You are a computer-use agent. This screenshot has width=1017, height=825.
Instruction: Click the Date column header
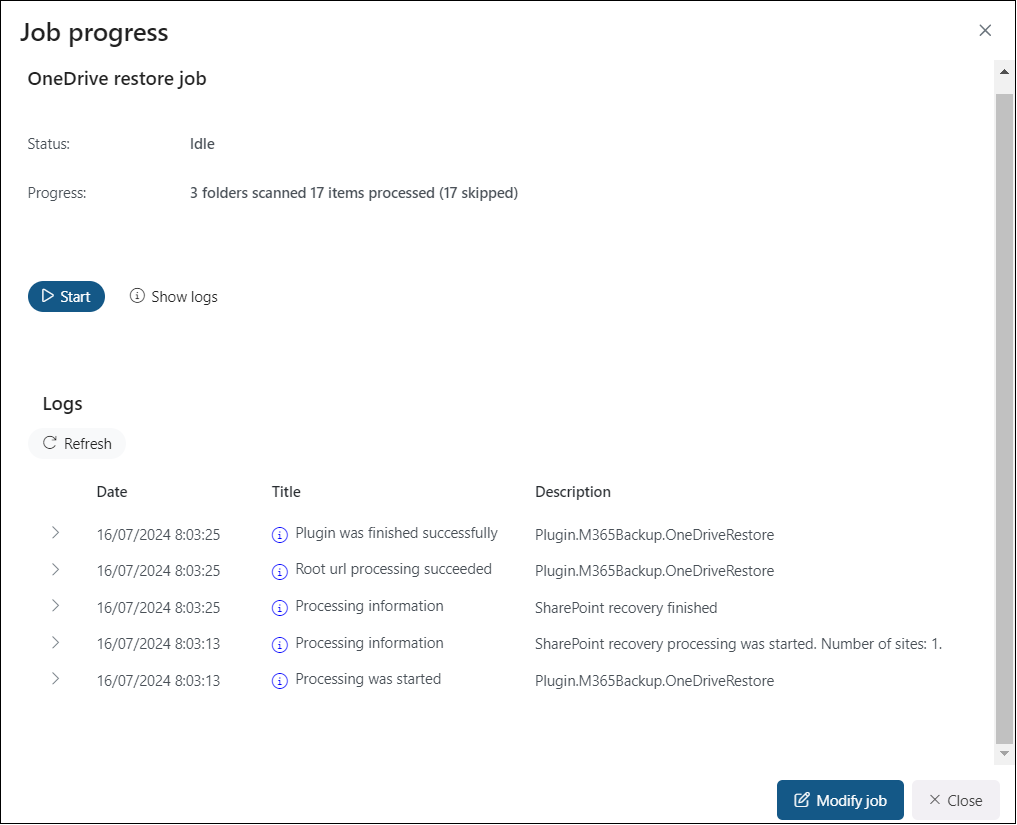(x=112, y=492)
